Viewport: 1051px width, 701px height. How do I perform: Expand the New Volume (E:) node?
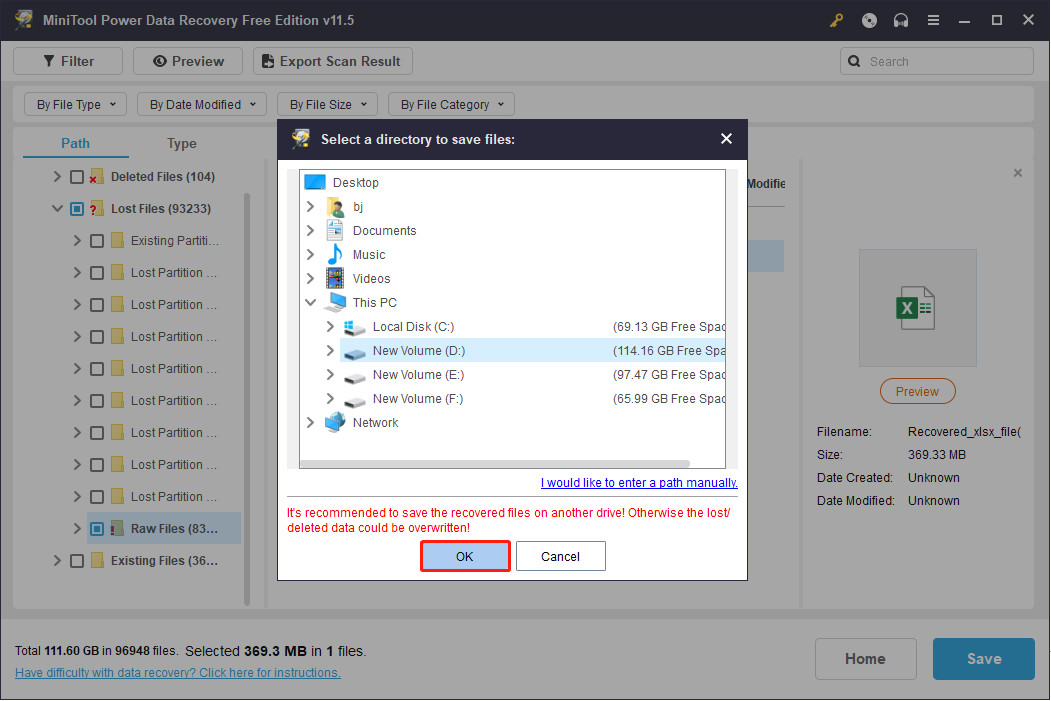pyautogui.click(x=330, y=375)
